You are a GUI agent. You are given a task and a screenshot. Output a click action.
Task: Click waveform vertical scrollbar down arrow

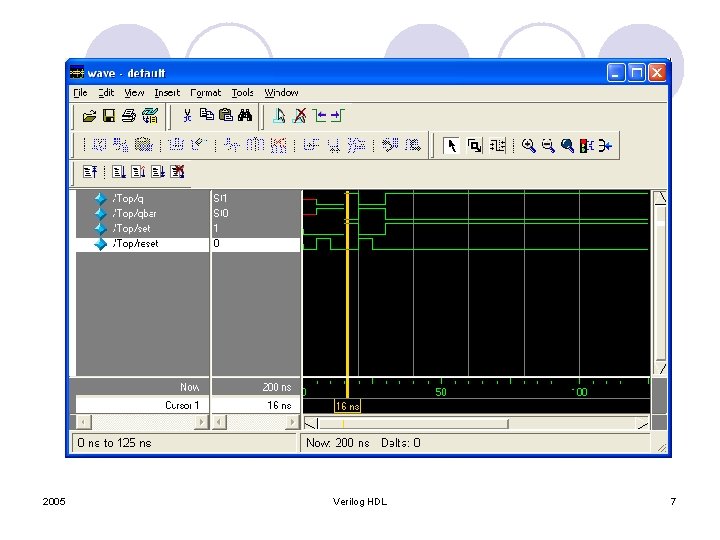point(660,369)
